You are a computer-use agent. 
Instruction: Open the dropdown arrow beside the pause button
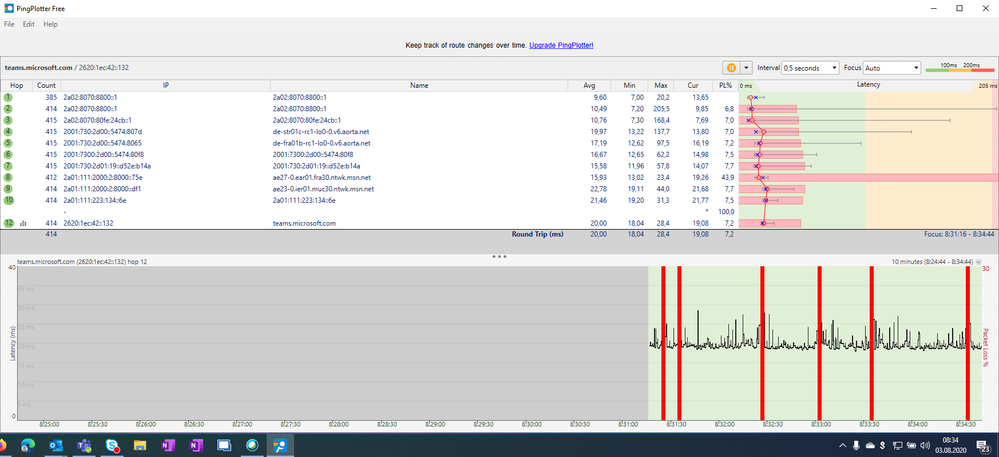click(x=745, y=68)
